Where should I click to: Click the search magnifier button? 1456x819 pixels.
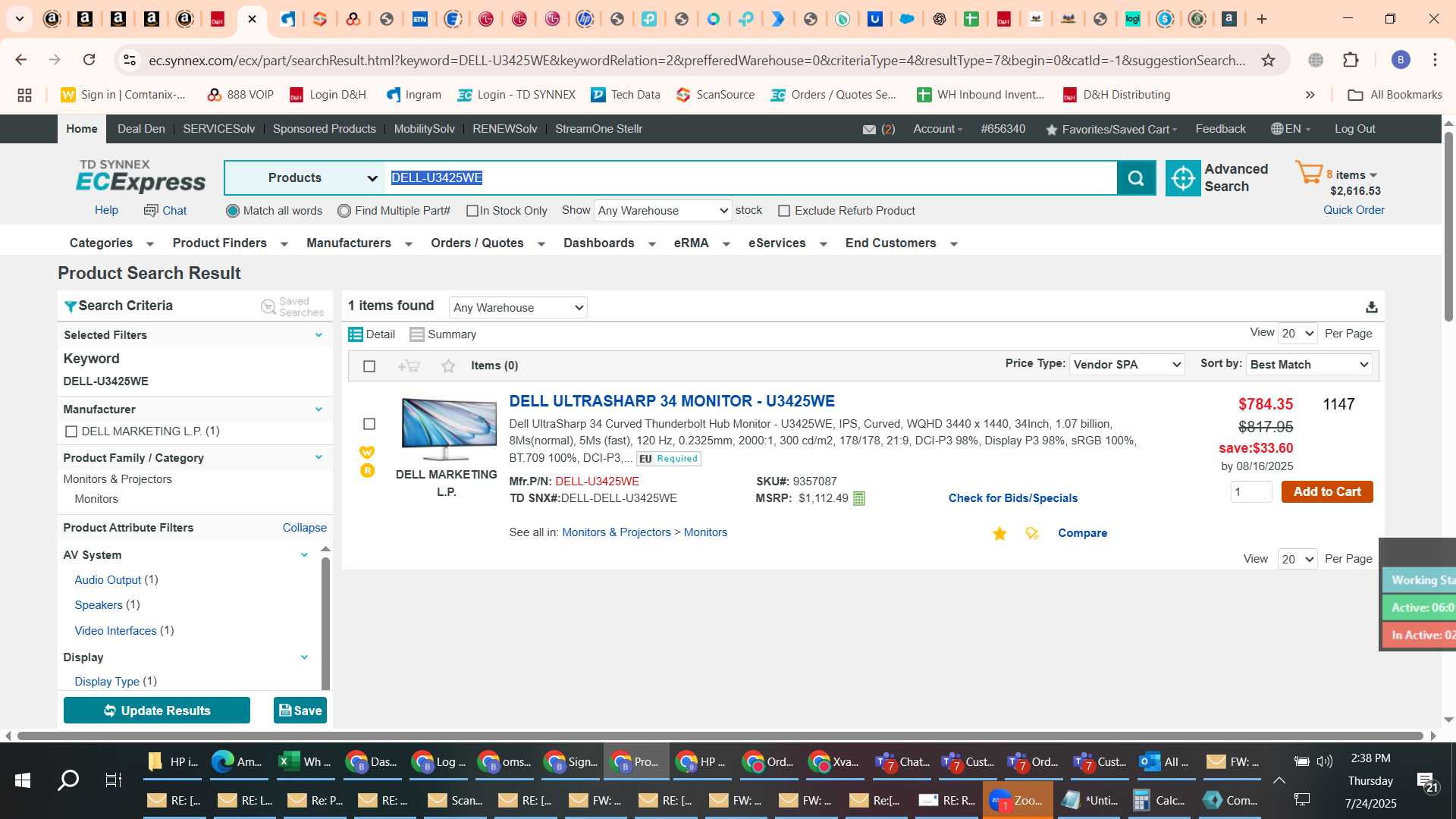(x=1135, y=178)
